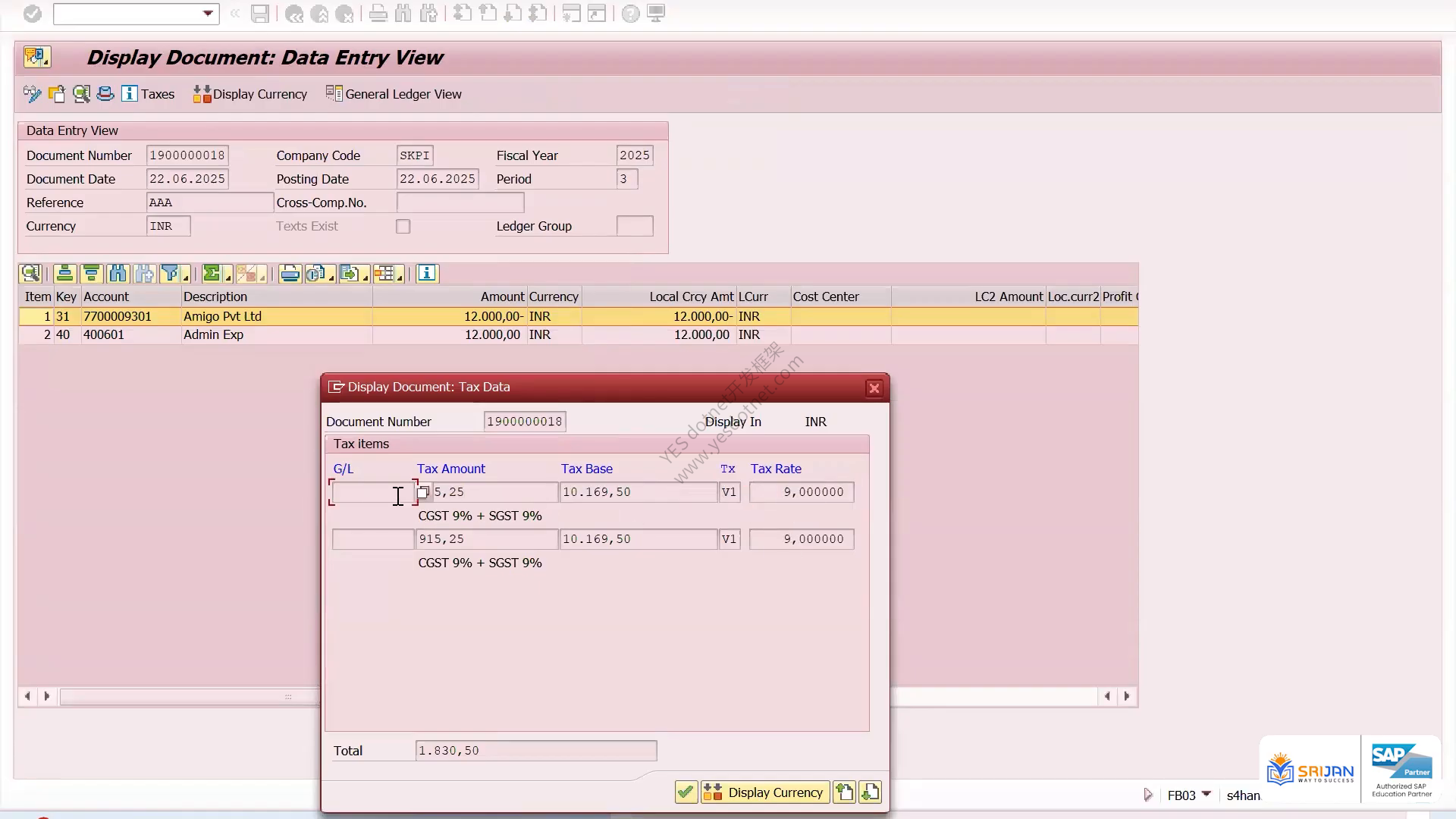The height and width of the screenshot is (819, 1456).
Task: Click the sort descending icon in ALV toolbar
Action: (x=91, y=274)
